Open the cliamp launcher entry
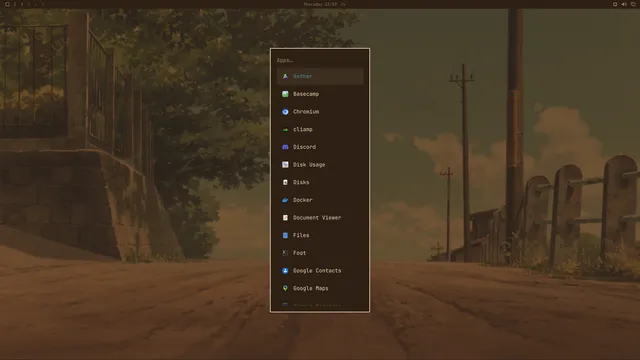 click(320, 129)
